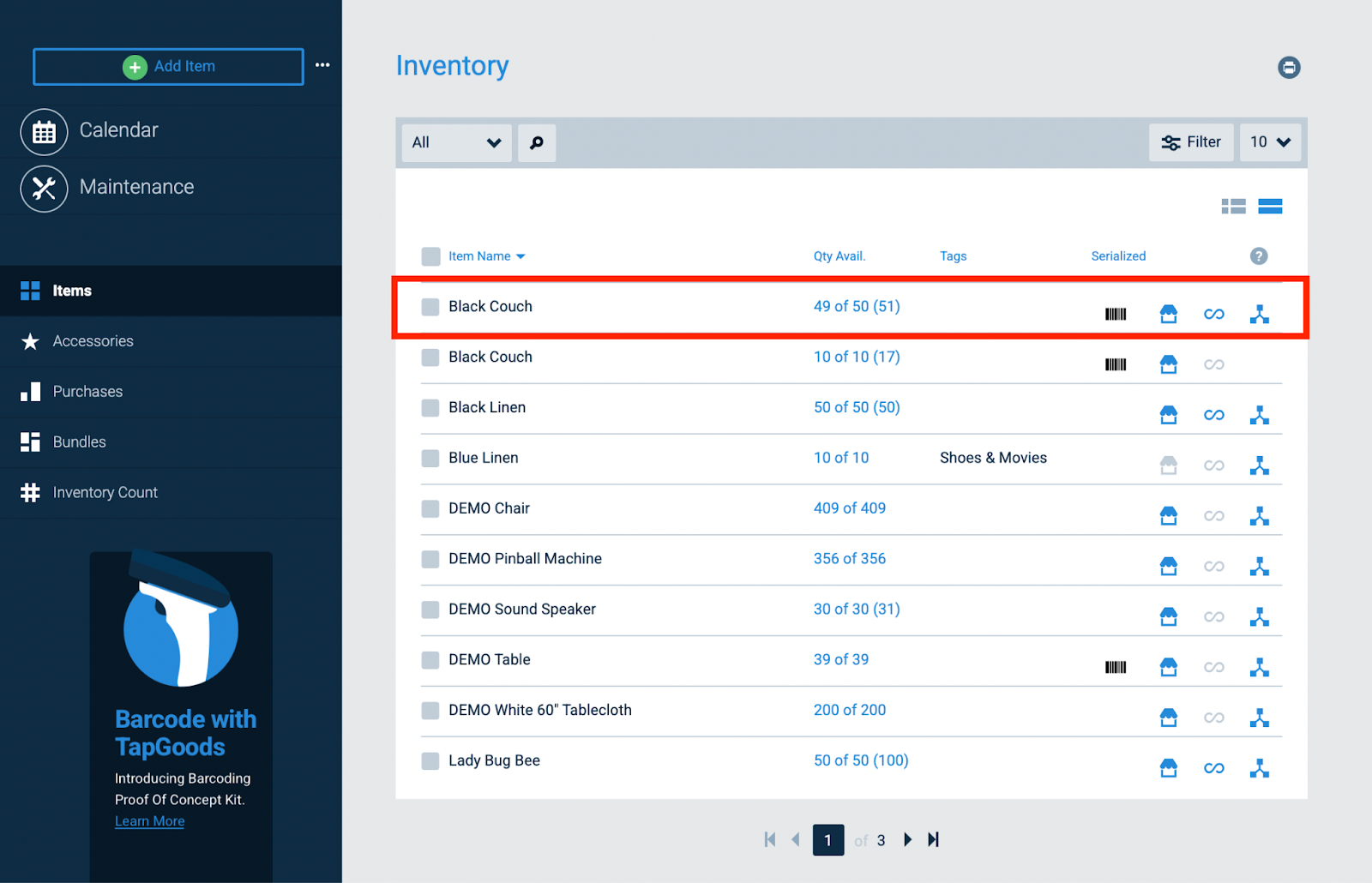
Task: Open the Purchases section in sidebar
Action: tap(87, 391)
